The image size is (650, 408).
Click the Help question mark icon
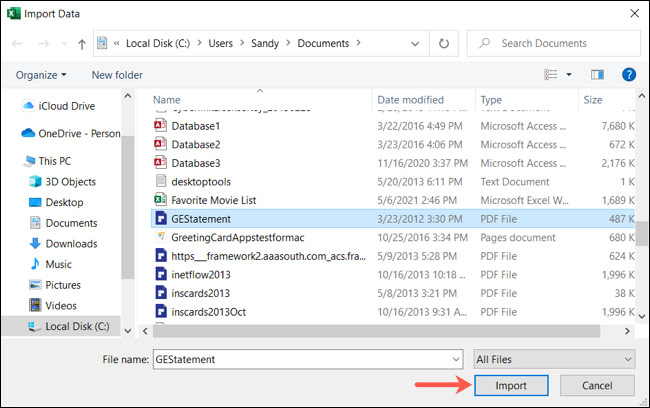click(629, 75)
